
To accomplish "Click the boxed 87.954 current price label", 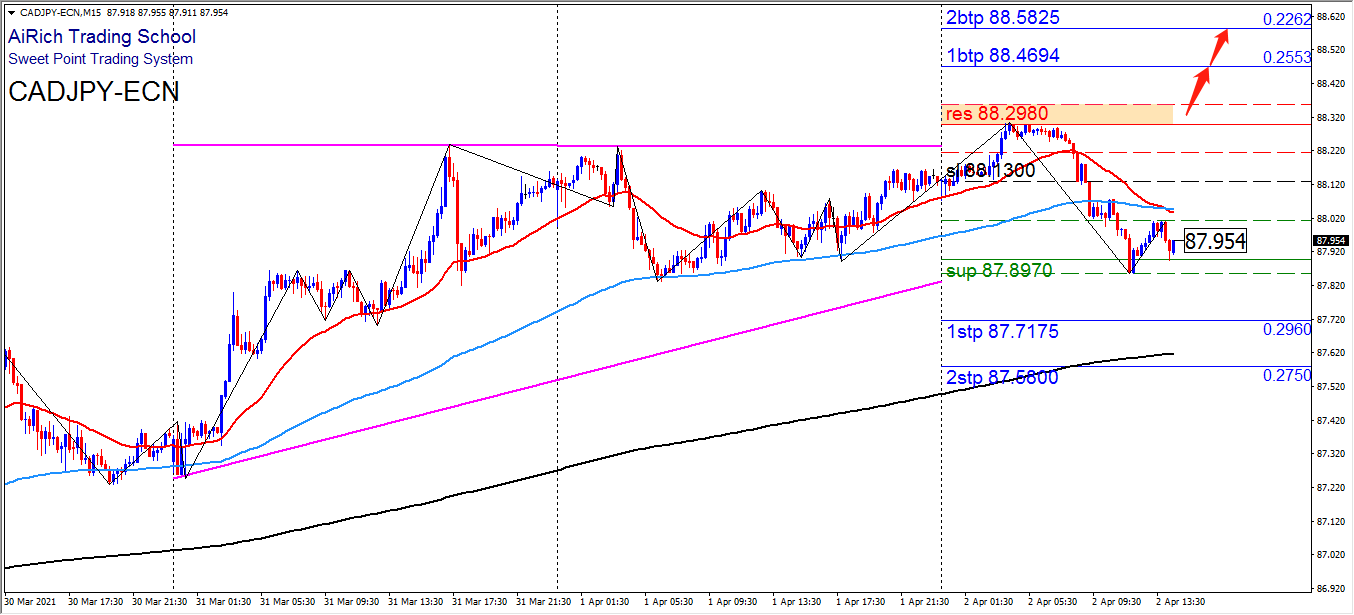I will (1215, 241).
